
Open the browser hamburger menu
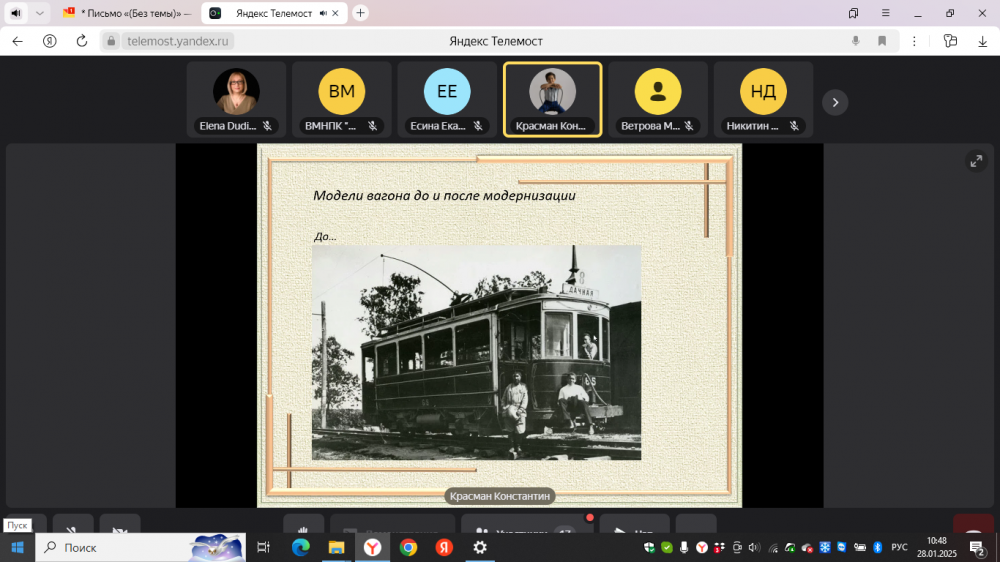pyautogui.click(x=886, y=13)
